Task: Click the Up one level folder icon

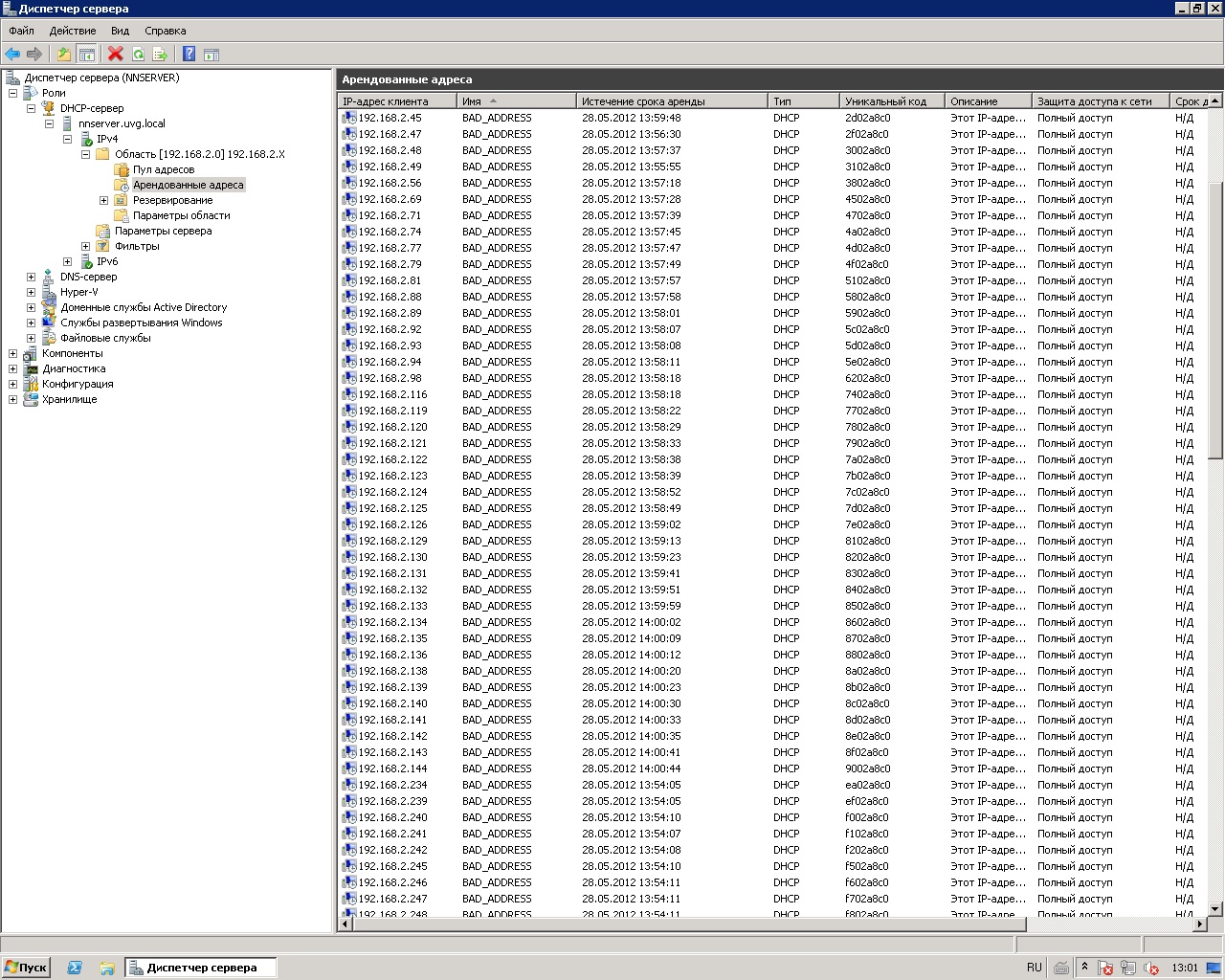Action: click(64, 55)
